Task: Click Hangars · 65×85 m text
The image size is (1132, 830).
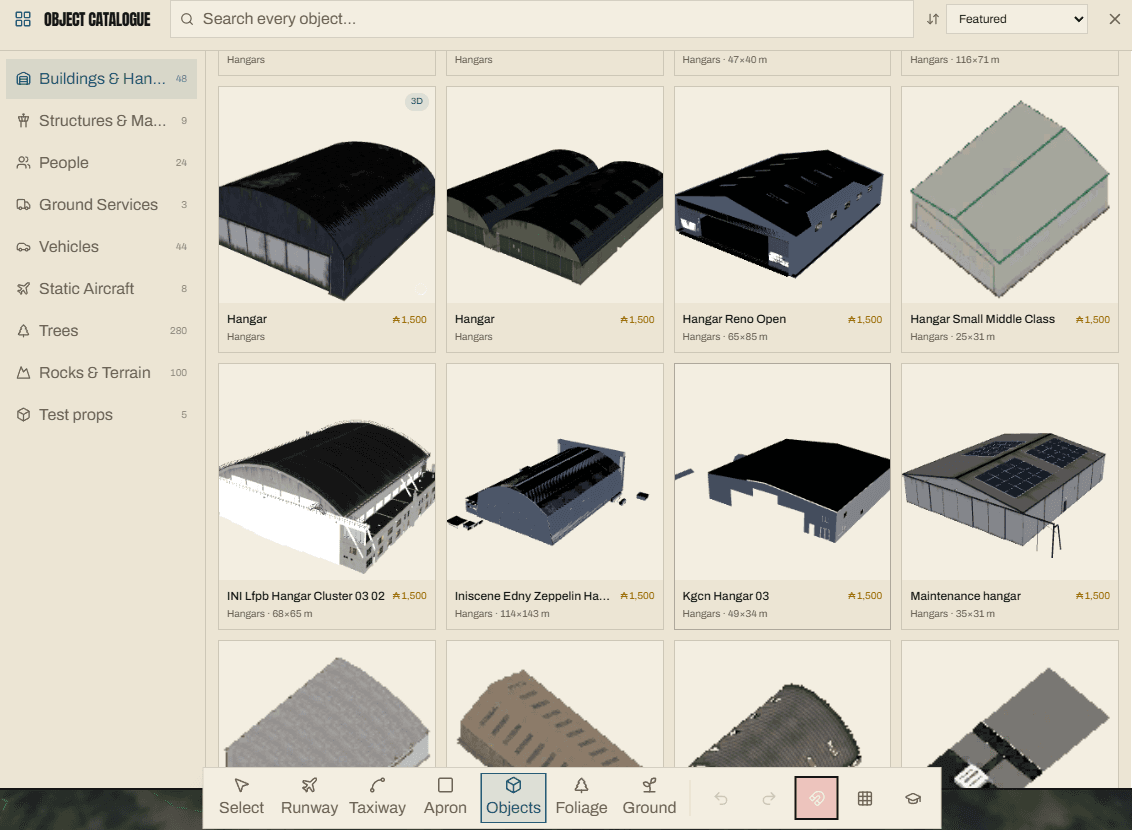Action: (x=725, y=336)
